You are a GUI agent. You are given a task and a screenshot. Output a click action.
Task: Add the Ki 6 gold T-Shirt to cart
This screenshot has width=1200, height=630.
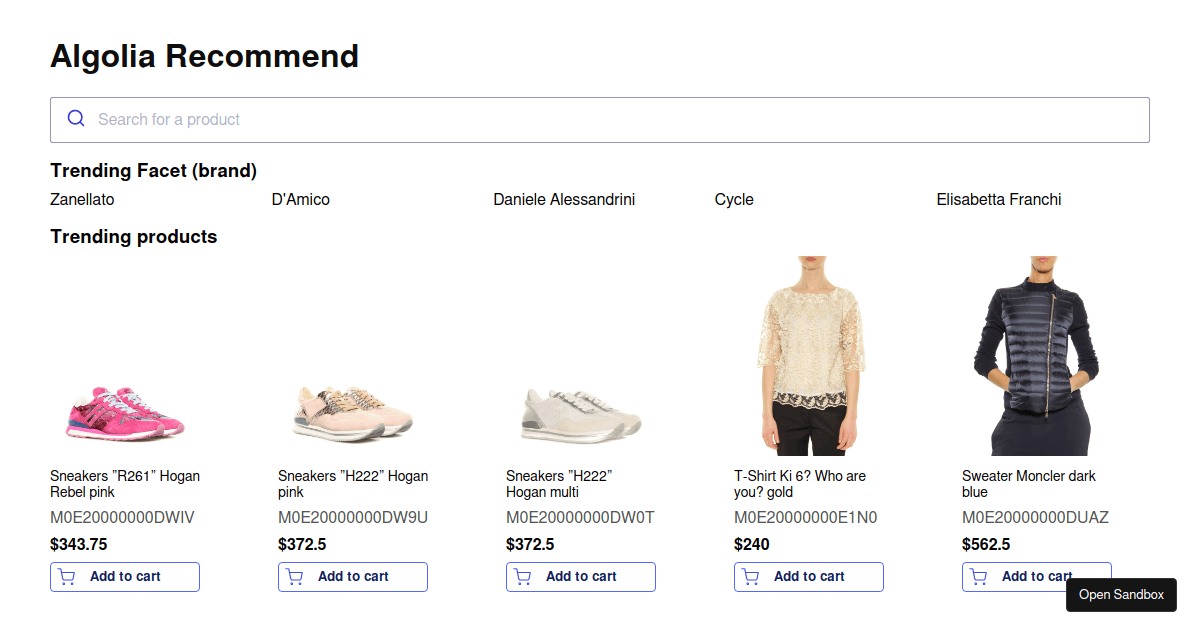[808, 577]
